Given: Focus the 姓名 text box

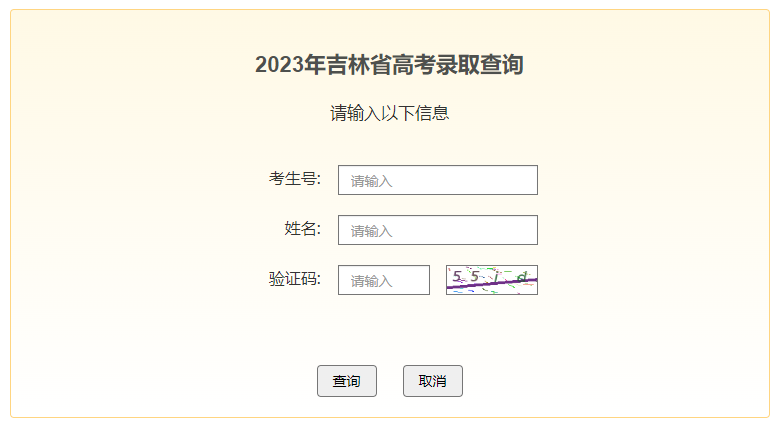Looking at the screenshot, I should (437, 230).
